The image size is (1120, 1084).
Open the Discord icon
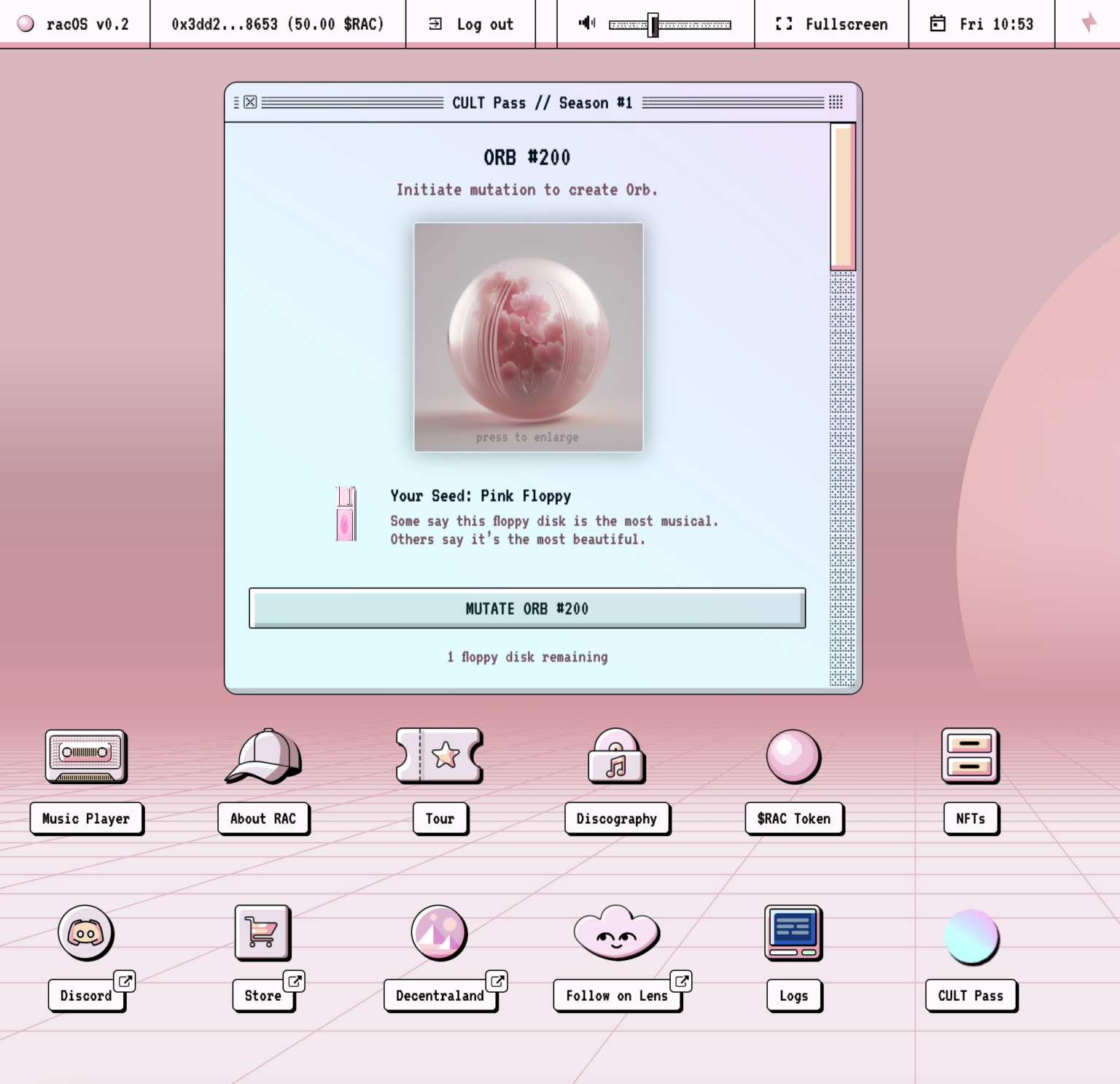tap(86, 933)
